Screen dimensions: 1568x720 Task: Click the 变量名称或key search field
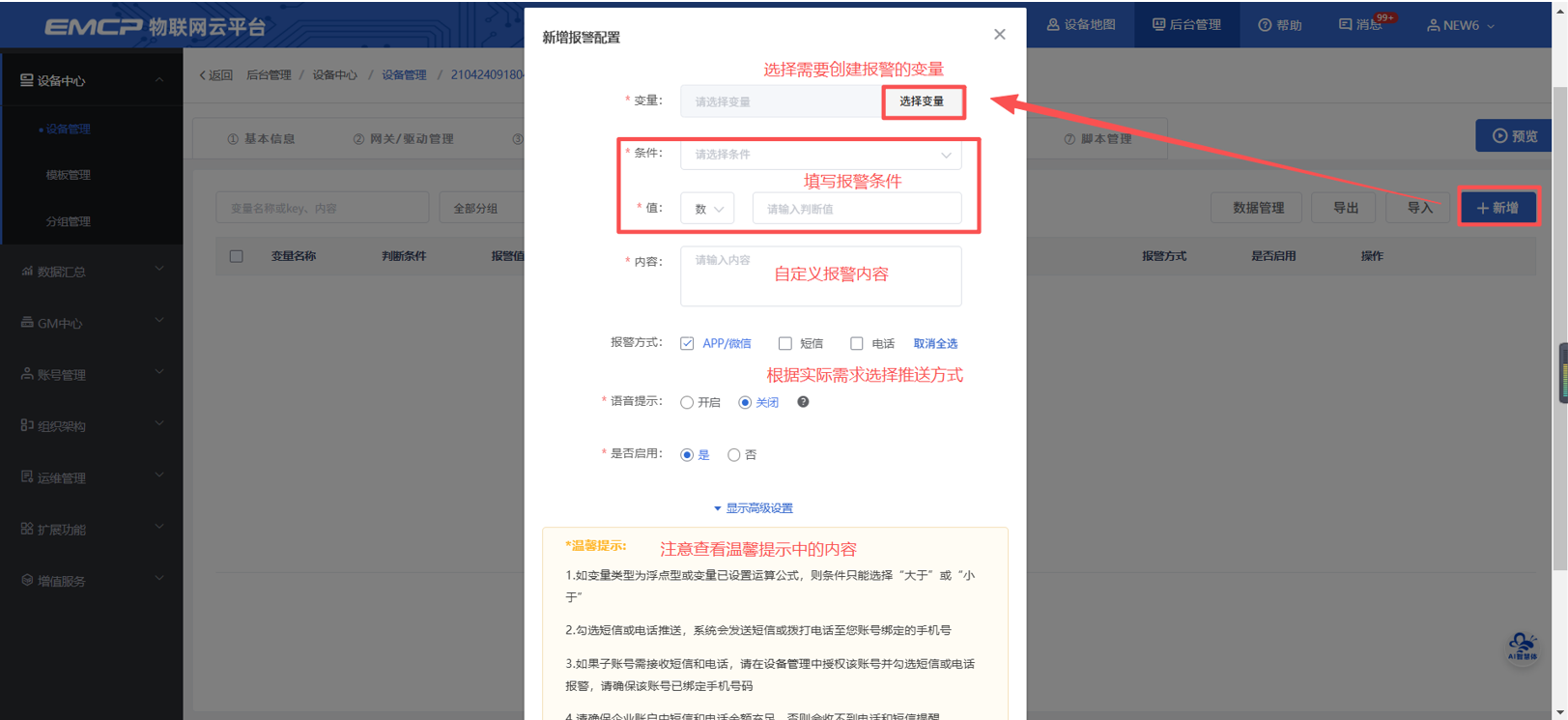coord(323,209)
